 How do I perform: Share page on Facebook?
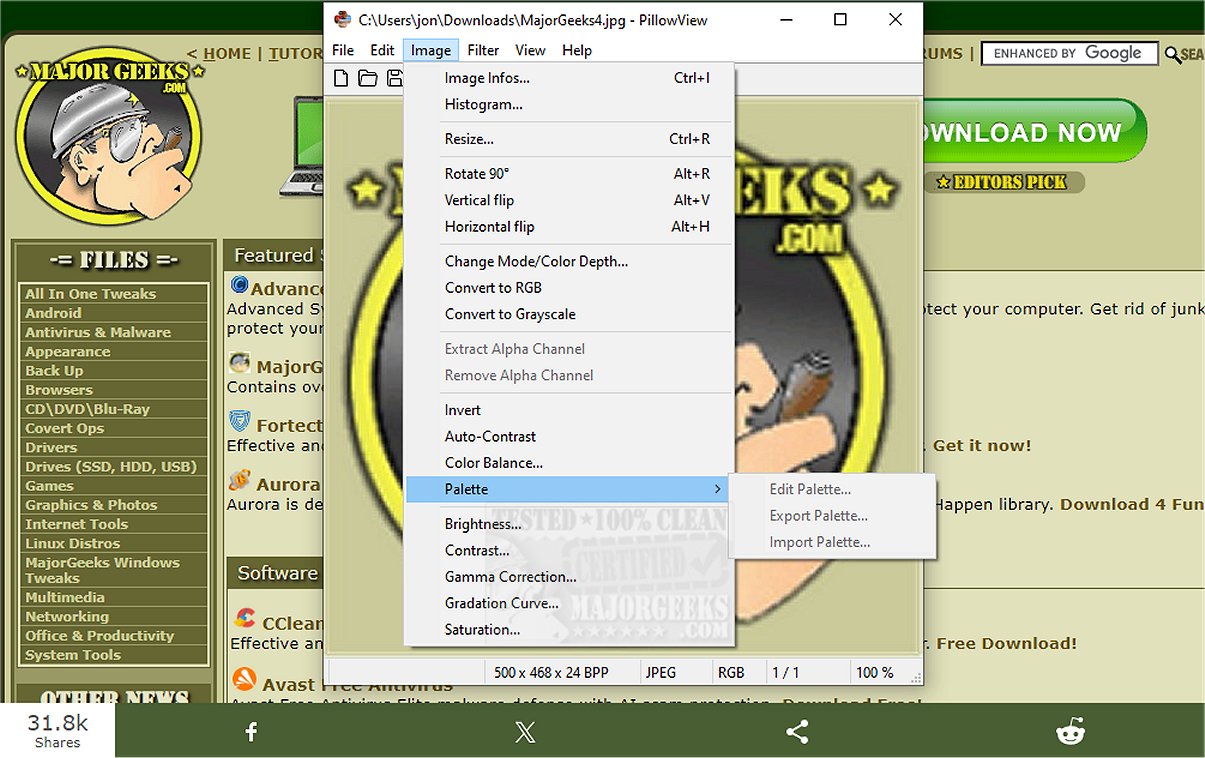[x=251, y=733]
